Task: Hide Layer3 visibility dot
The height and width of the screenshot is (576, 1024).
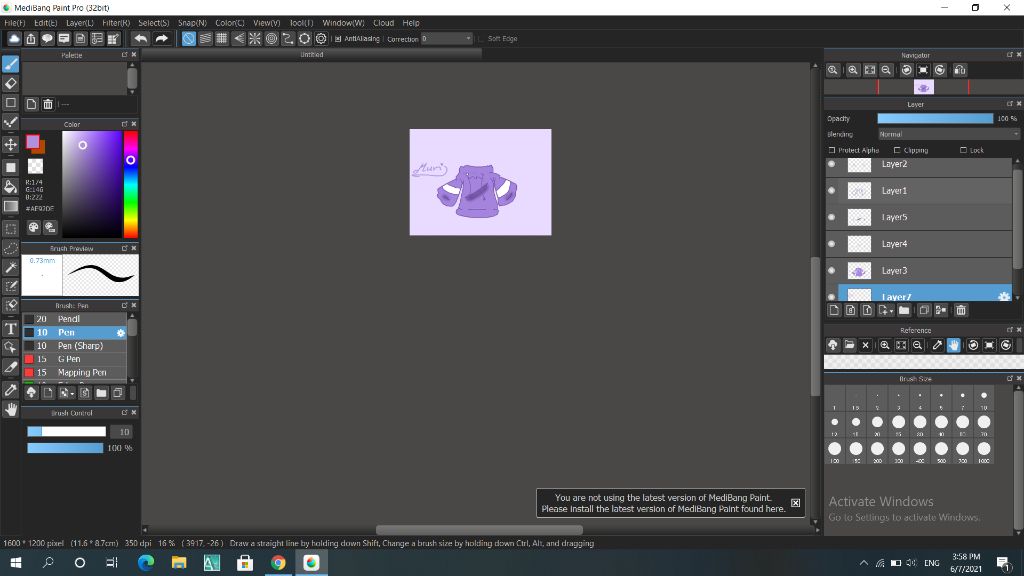Action: (x=831, y=270)
